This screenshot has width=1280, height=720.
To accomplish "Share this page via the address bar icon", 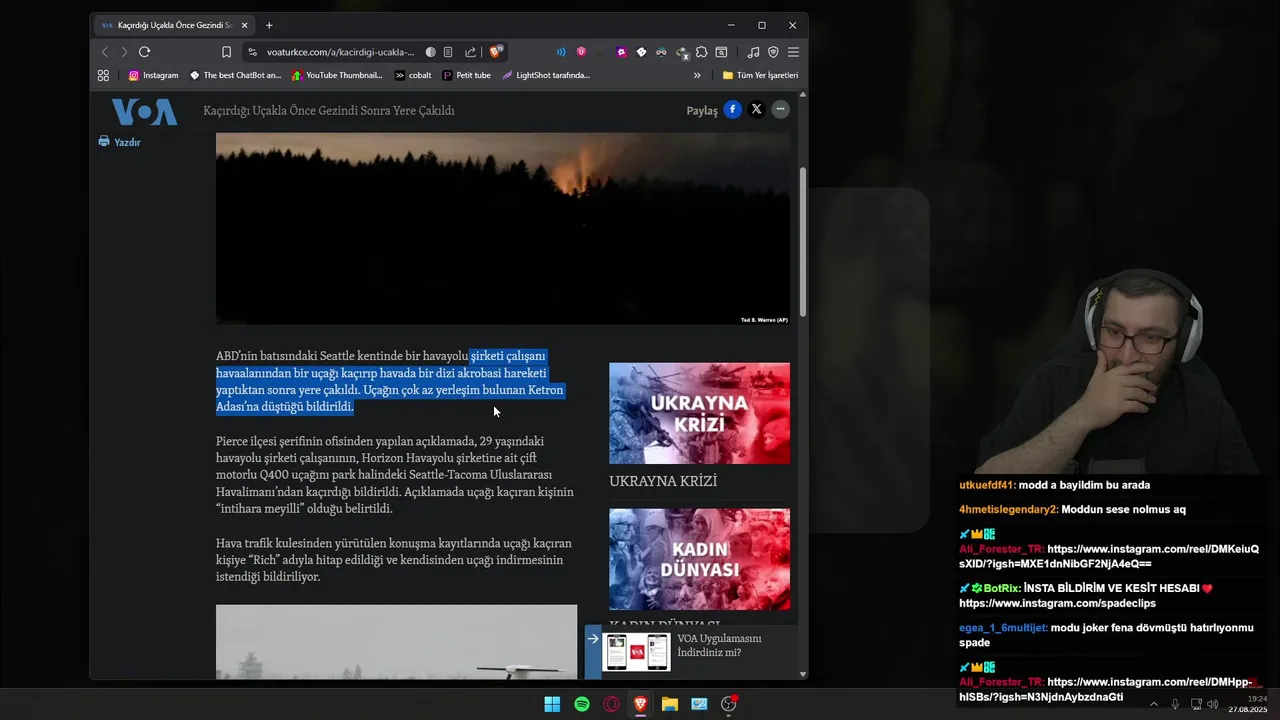I will pos(470,52).
